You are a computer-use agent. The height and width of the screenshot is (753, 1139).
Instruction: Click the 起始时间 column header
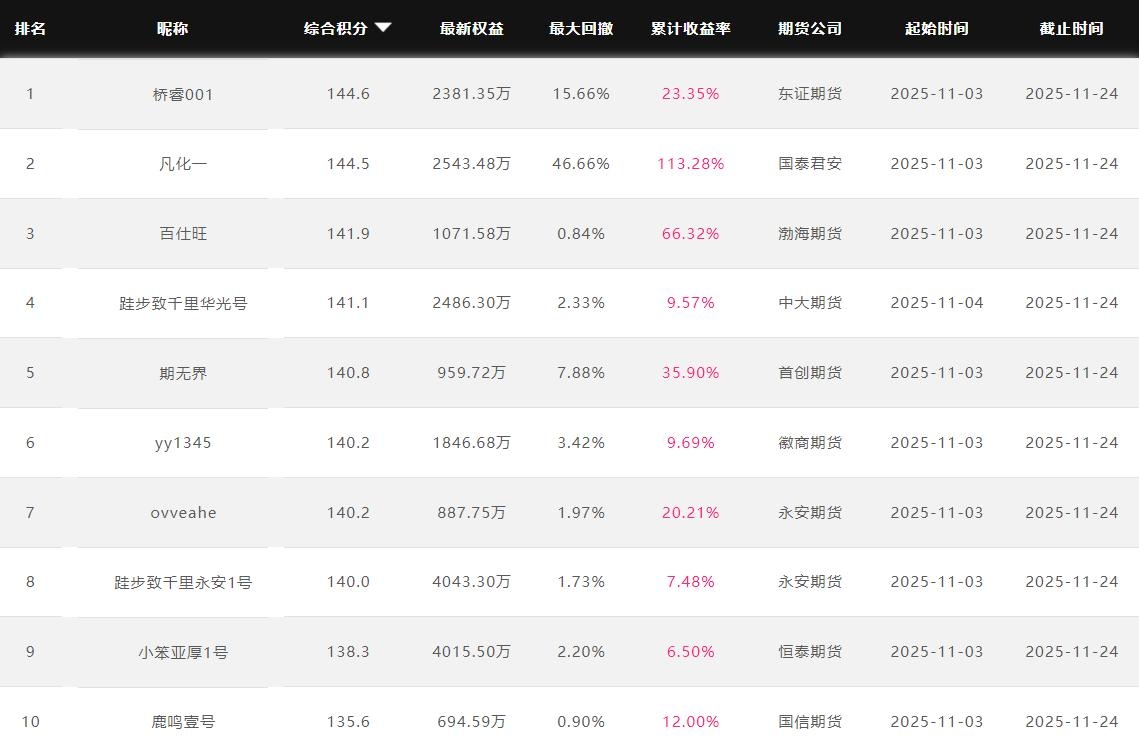936,28
